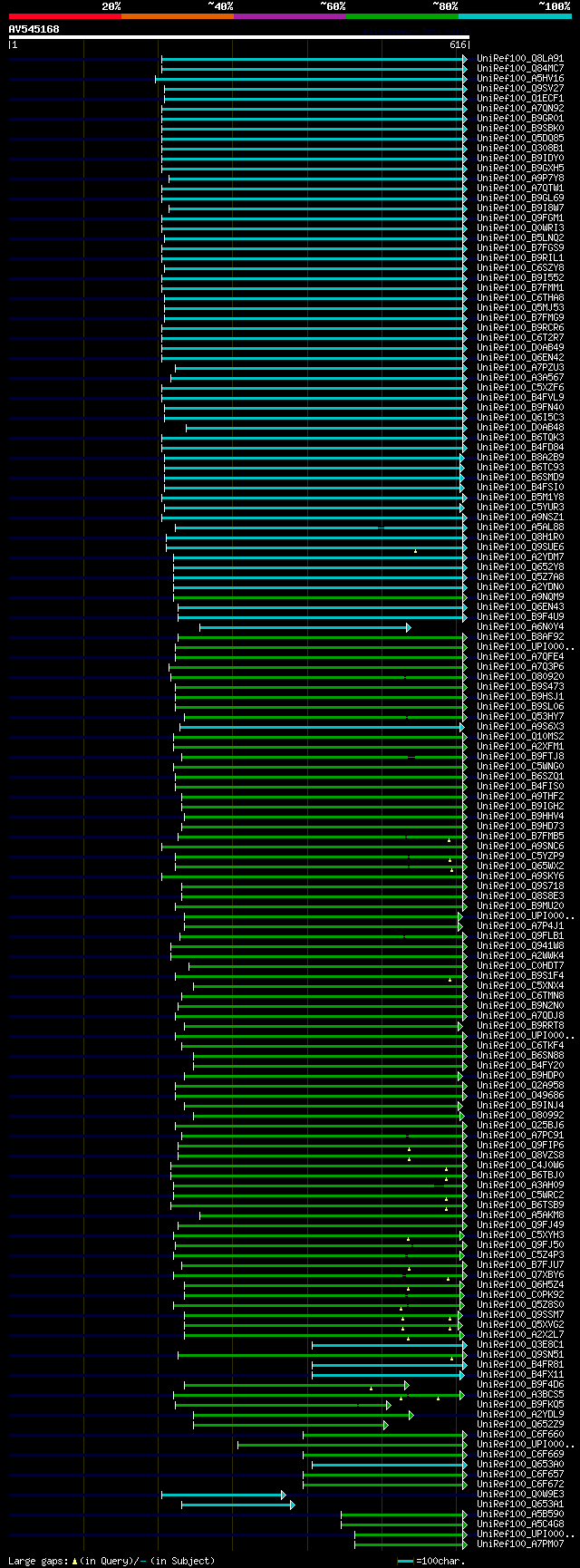This screenshot has width=580, height=1568.
Task: Select label UniRef100_Q653A1
Action: tap(520, 1504)
